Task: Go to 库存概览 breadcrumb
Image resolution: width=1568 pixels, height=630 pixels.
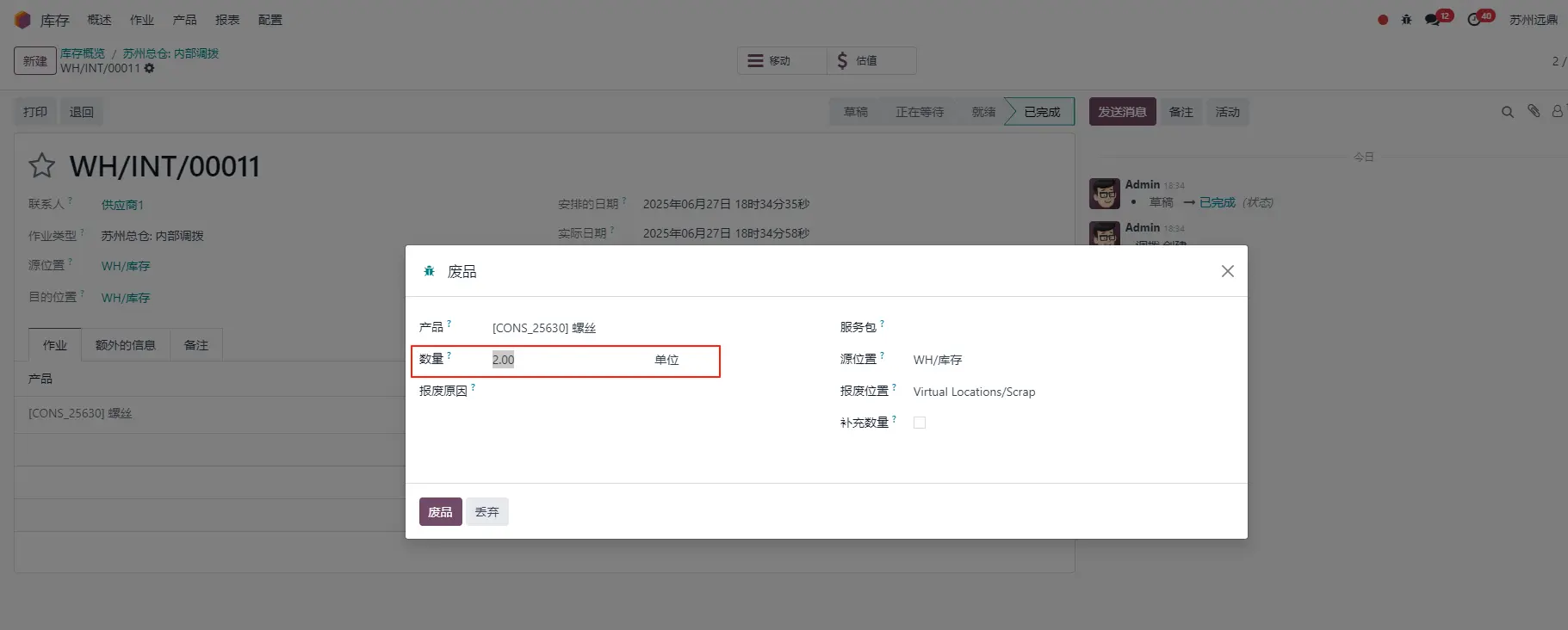Action: (83, 53)
